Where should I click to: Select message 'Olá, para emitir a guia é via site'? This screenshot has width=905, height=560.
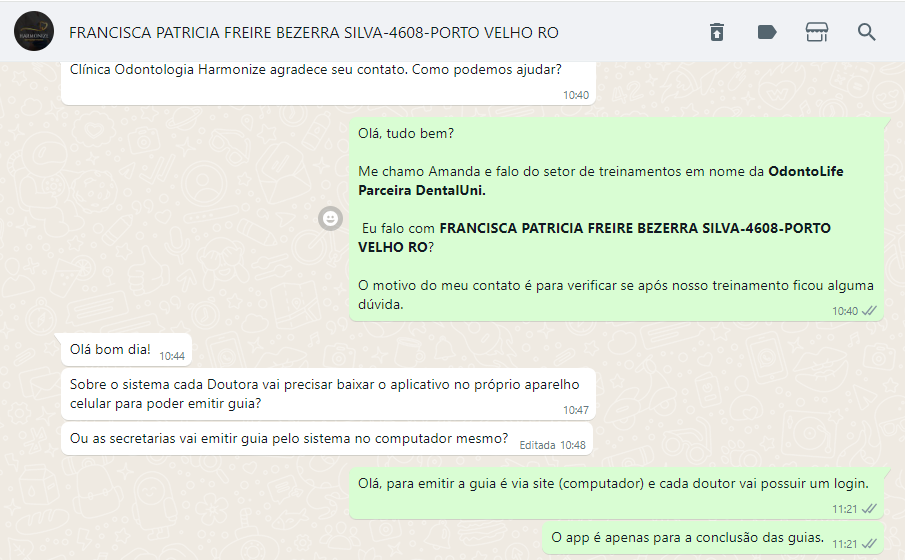click(x=616, y=493)
